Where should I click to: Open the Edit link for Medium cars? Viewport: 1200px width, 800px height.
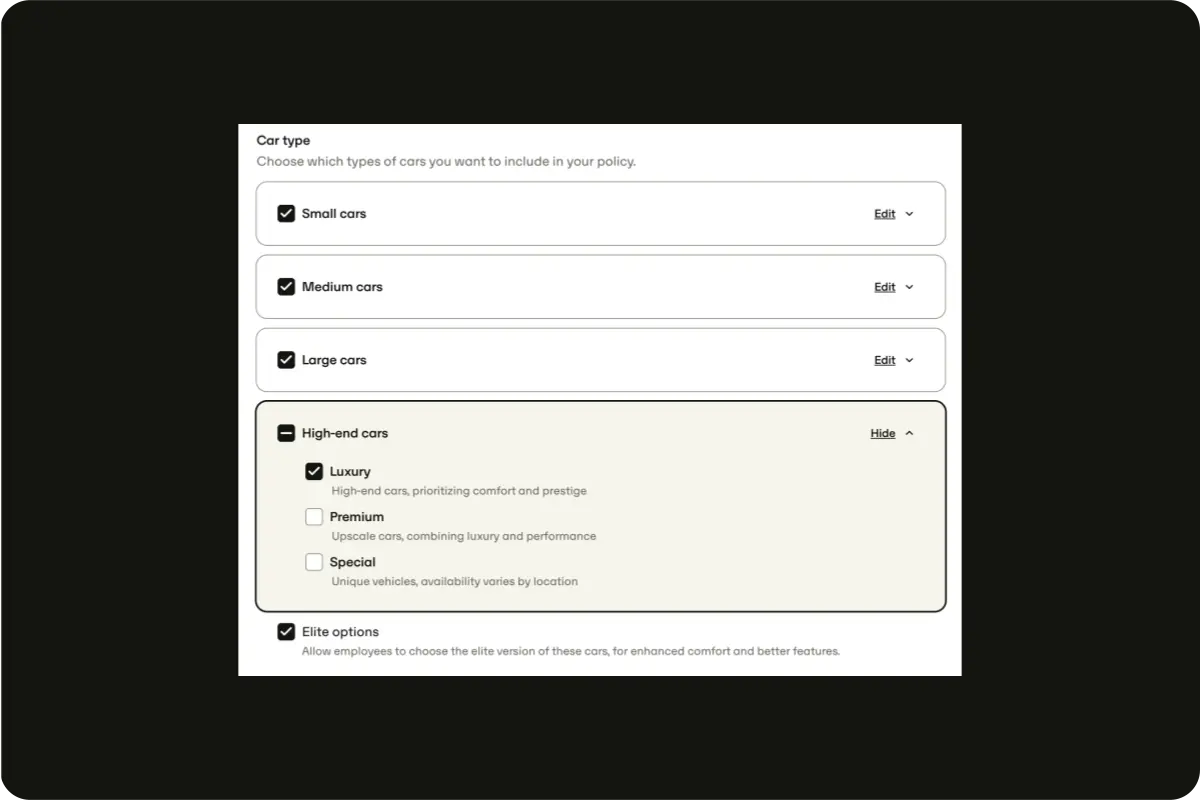[x=884, y=287]
